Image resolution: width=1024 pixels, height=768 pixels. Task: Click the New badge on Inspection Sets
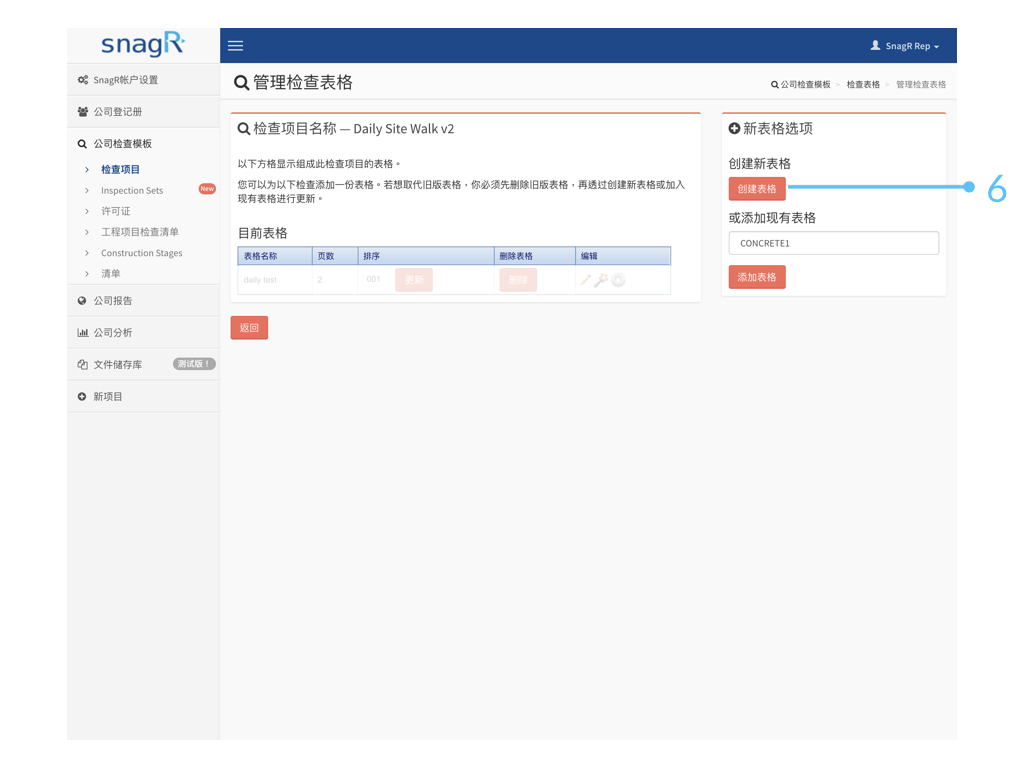pos(207,189)
